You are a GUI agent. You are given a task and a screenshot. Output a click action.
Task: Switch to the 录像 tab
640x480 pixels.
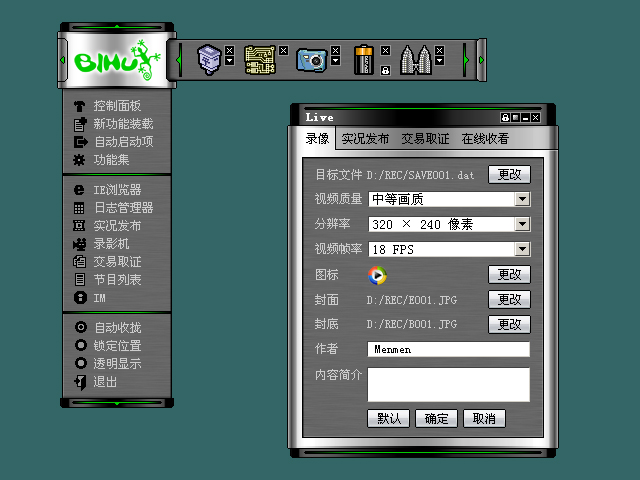tap(317, 139)
